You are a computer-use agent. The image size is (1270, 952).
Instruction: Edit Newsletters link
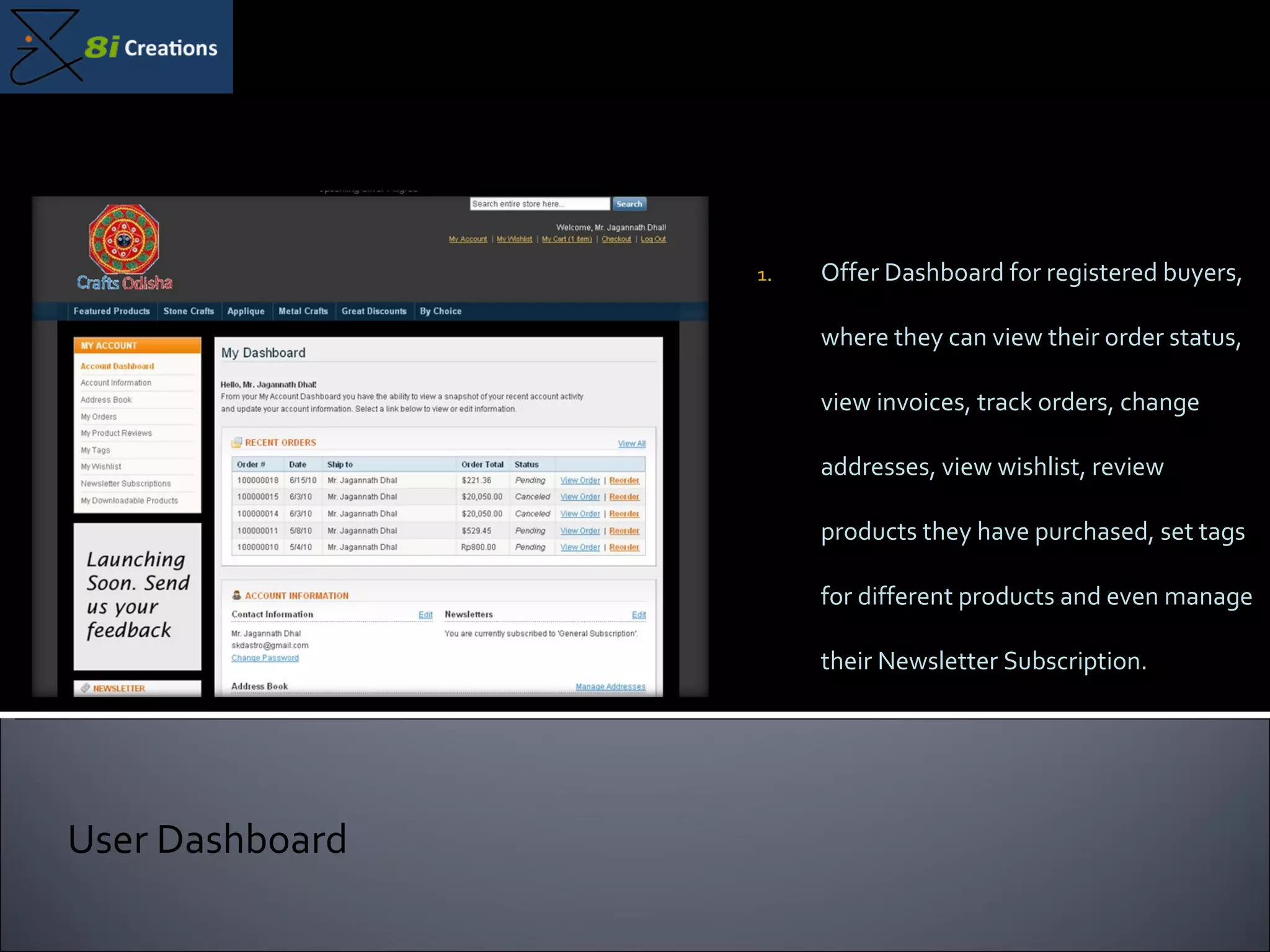point(639,615)
